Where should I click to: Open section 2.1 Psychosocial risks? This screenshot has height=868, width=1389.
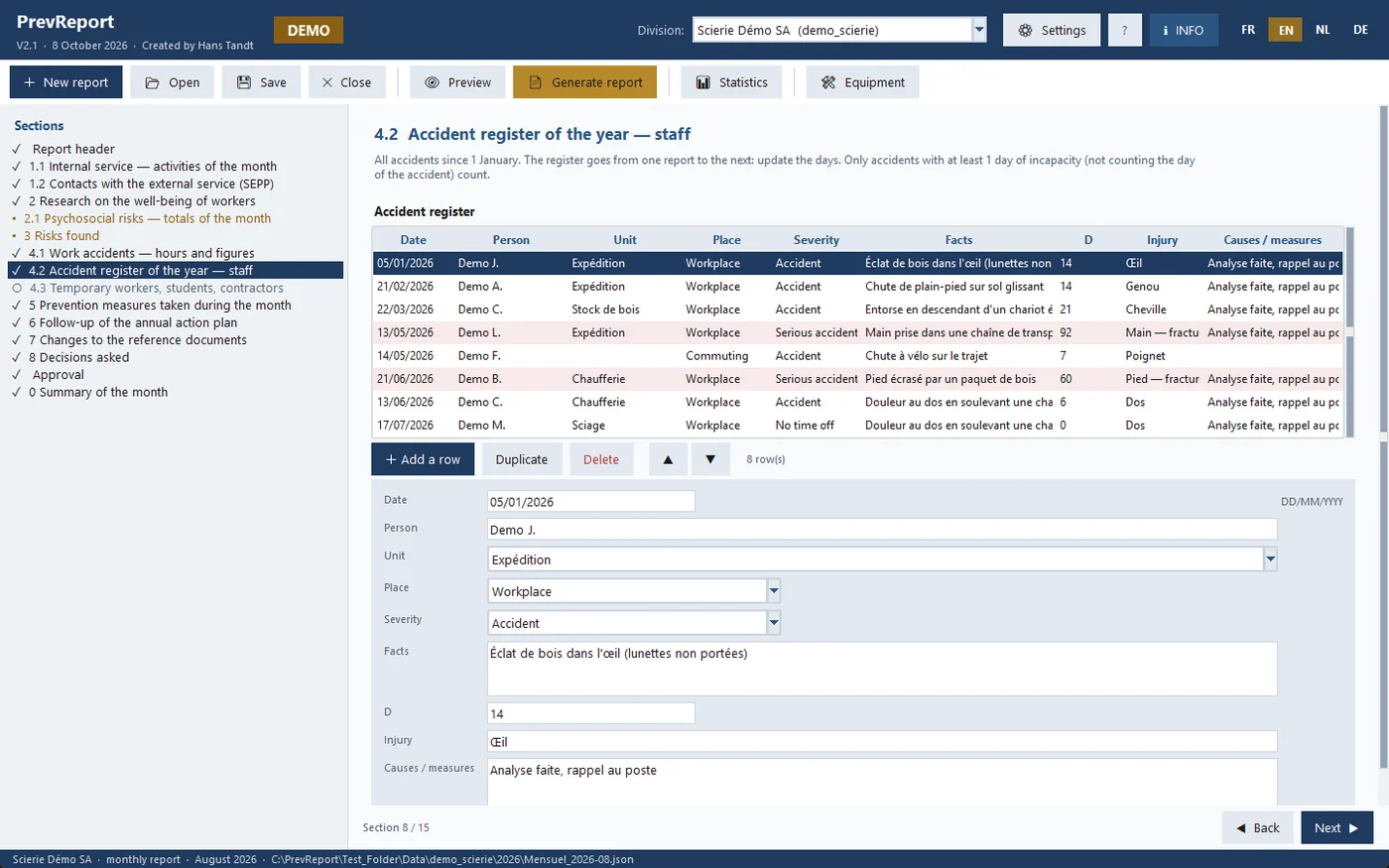click(x=147, y=218)
